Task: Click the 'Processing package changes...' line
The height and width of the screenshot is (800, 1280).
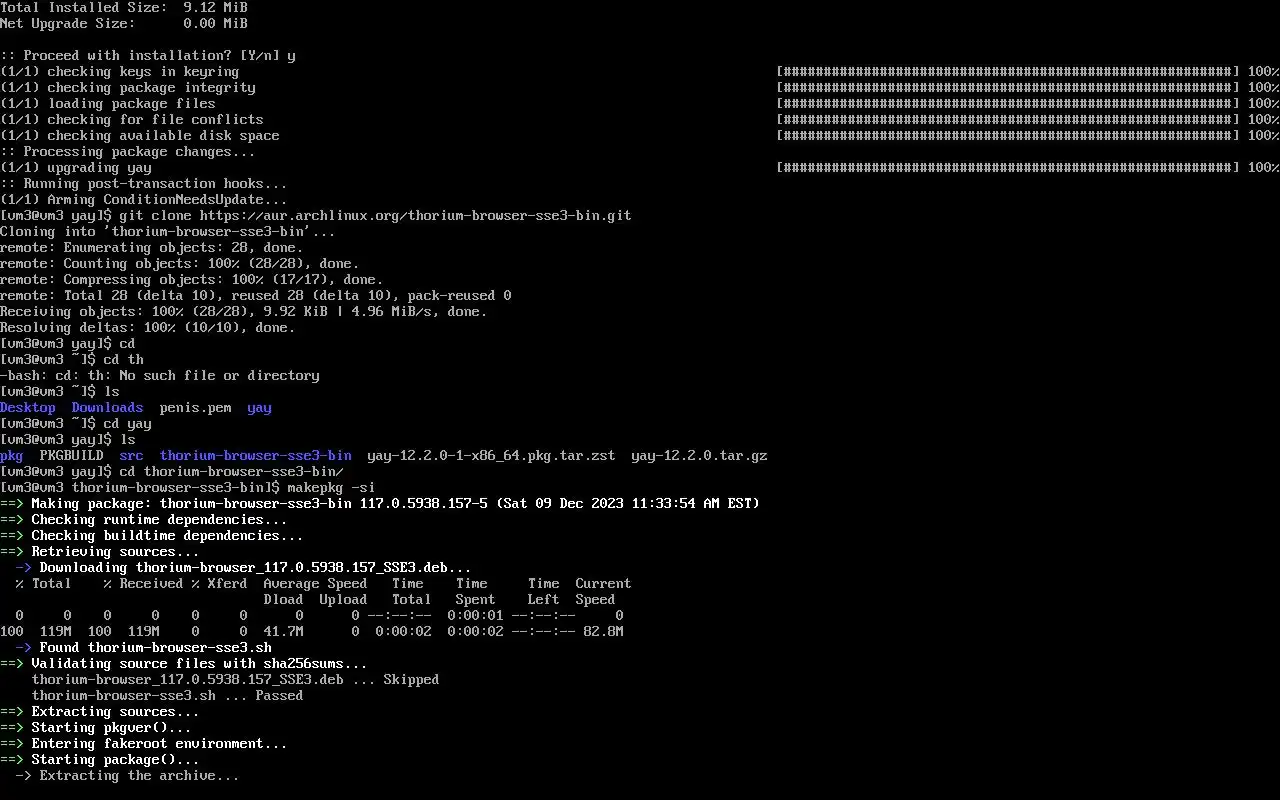Action: pos(128,151)
